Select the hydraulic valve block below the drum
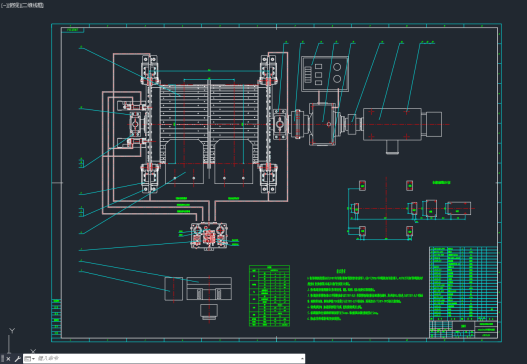The height and width of the screenshot is (364, 527). [209, 236]
